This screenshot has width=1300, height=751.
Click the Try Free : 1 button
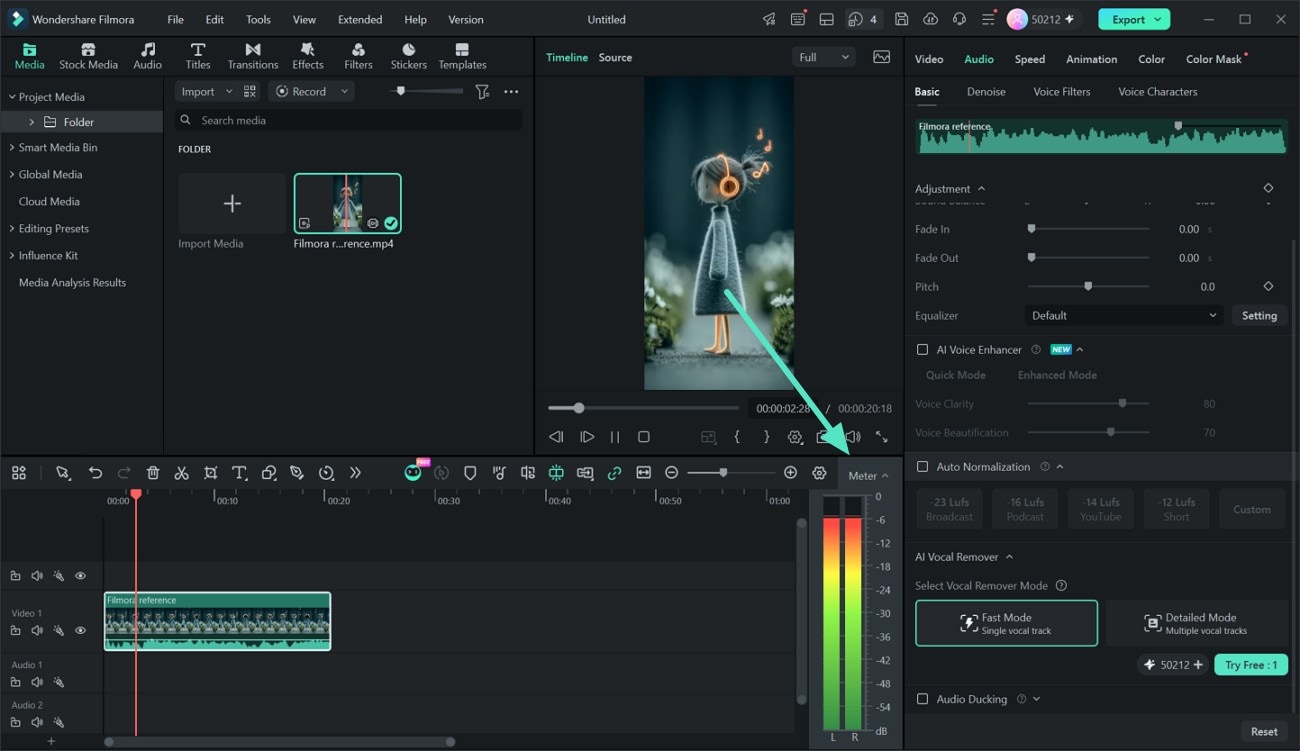click(x=1251, y=665)
